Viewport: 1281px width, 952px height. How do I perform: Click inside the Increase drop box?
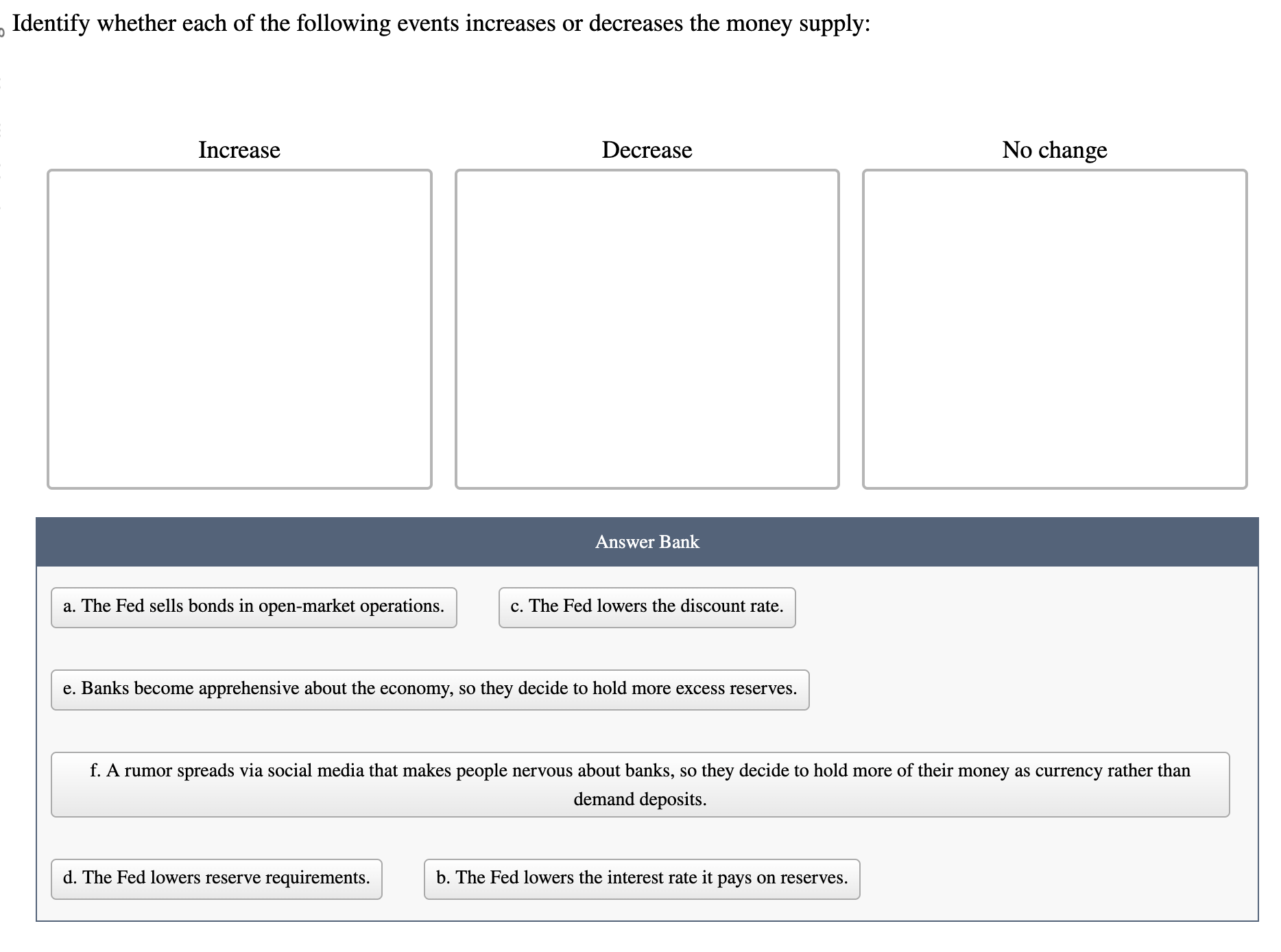239,328
